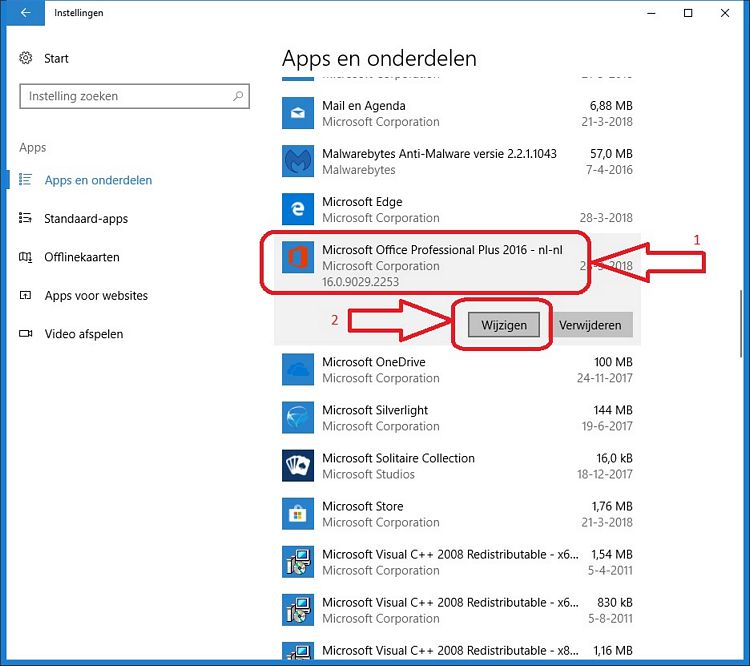The height and width of the screenshot is (666, 750).
Task: Select Malwarebytes Anti-Malware versie 2.2.1.1043
Action: [x=439, y=154]
